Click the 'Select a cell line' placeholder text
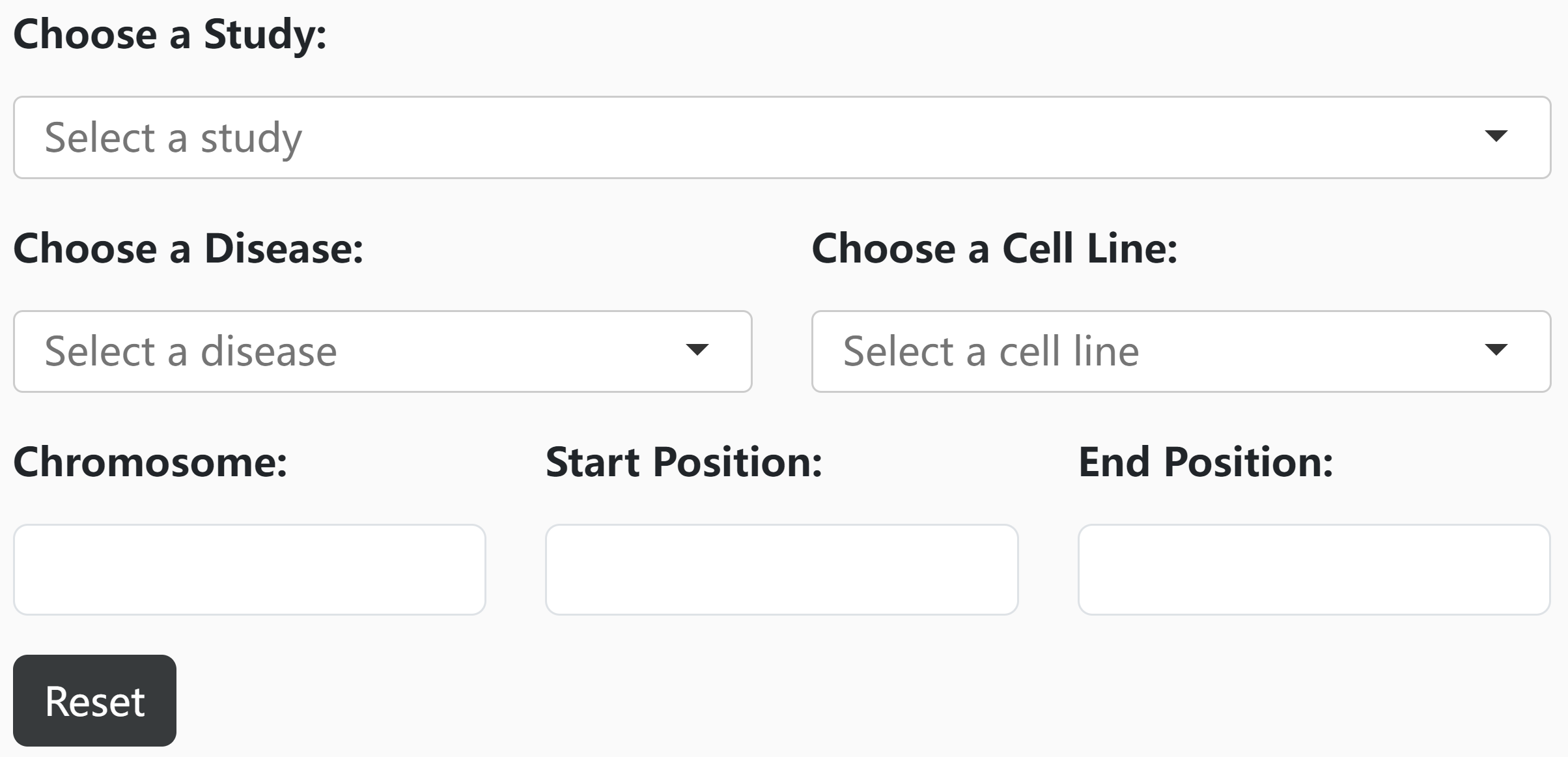 [990, 351]
